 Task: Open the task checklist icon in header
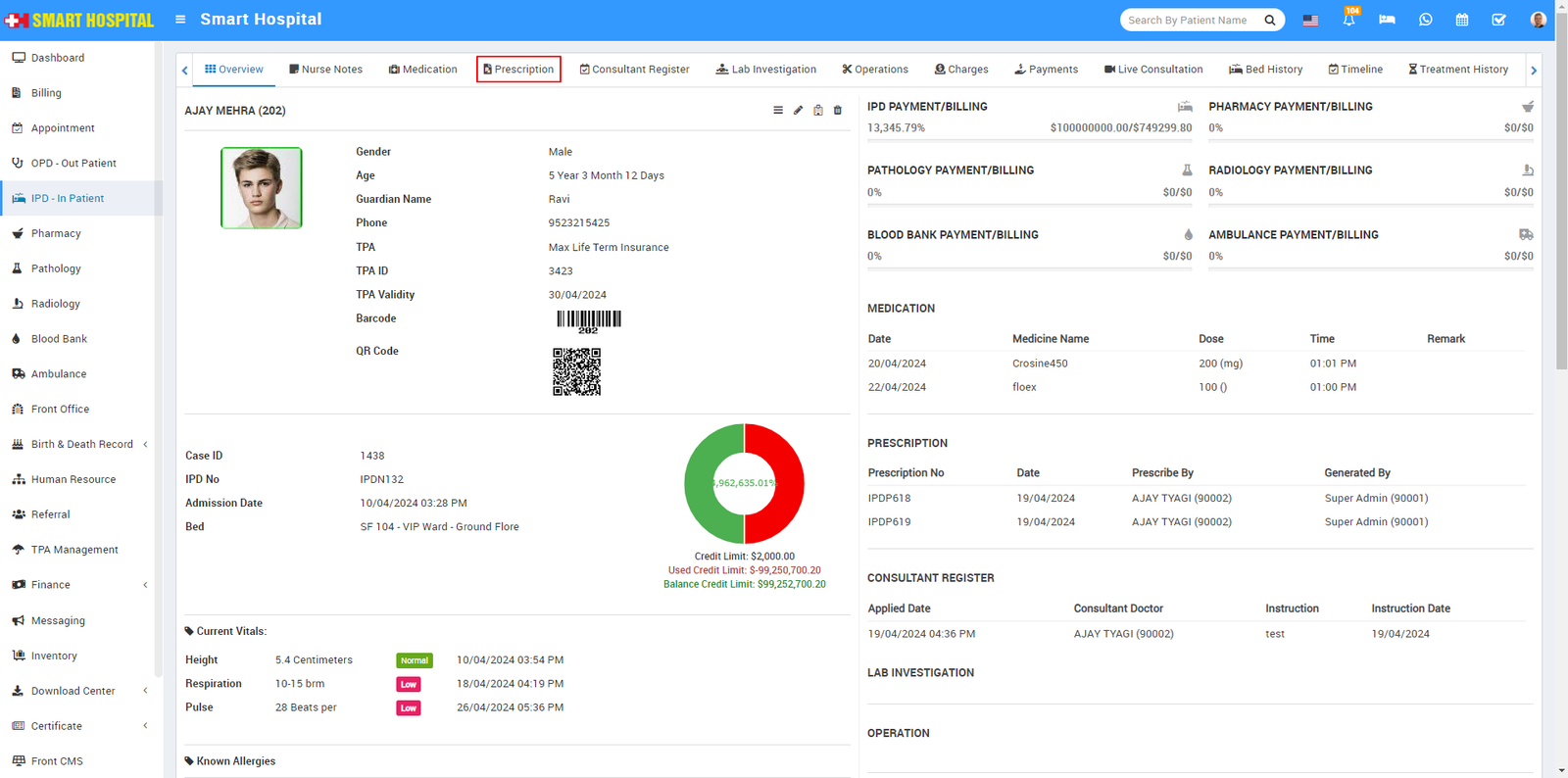pos(1498,20)
